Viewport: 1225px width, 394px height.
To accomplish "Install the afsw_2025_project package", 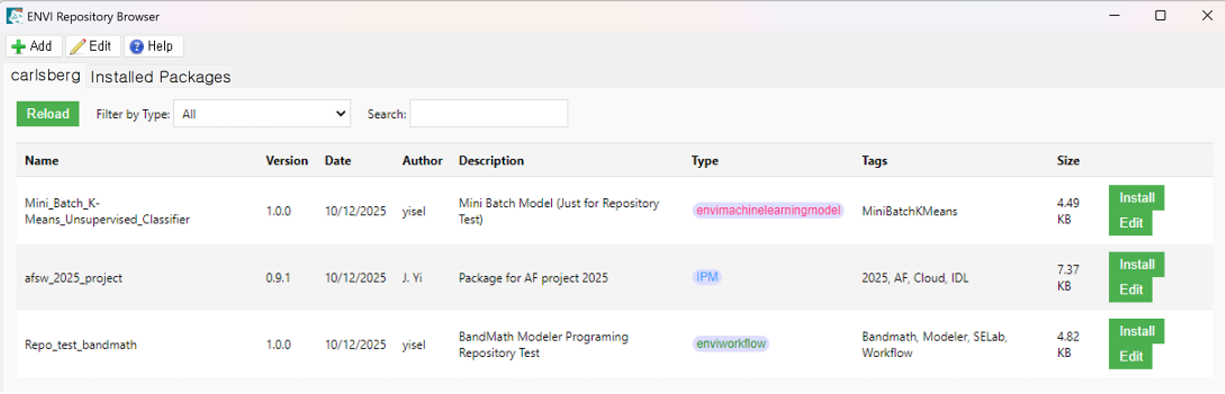I will 1137,265.
